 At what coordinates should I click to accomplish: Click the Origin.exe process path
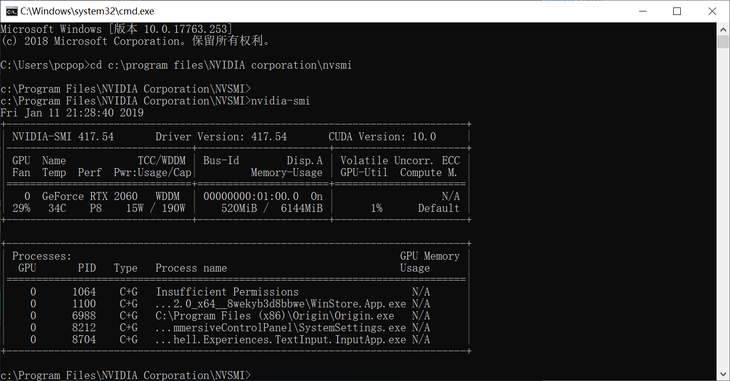pos(275,316)
